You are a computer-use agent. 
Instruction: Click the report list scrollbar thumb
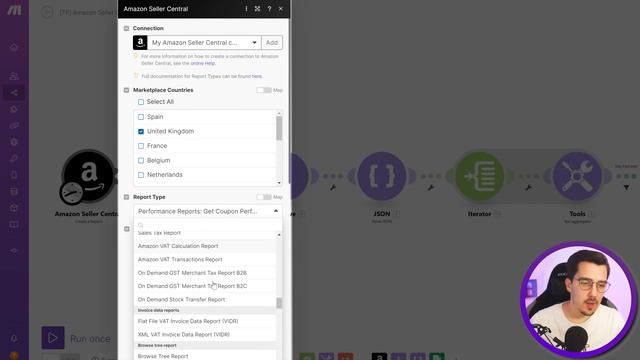click(279, 303)
